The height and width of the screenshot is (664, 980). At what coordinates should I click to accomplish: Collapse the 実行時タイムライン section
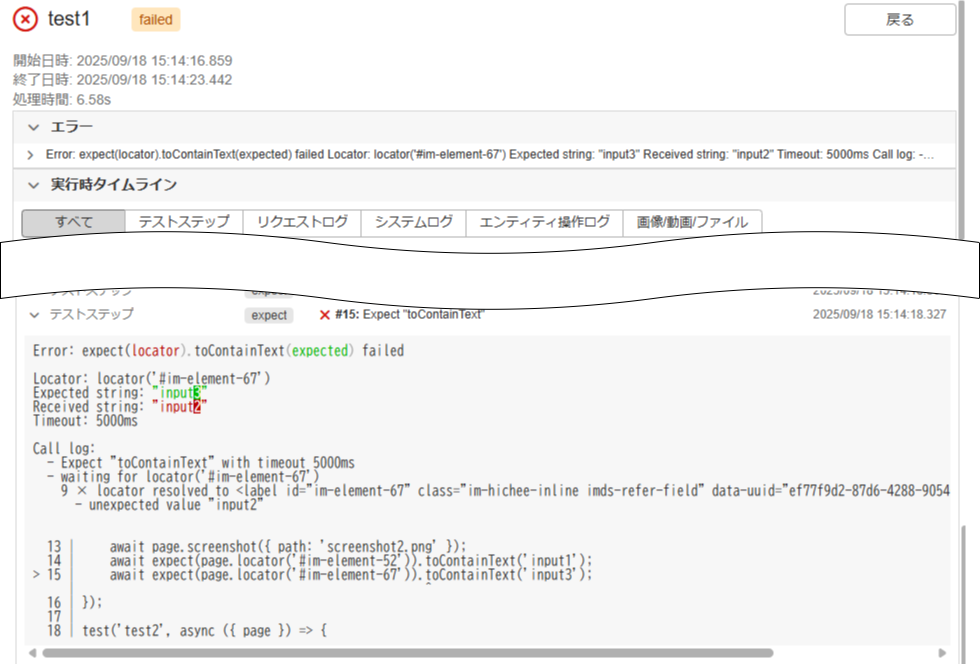click(35, 184)
